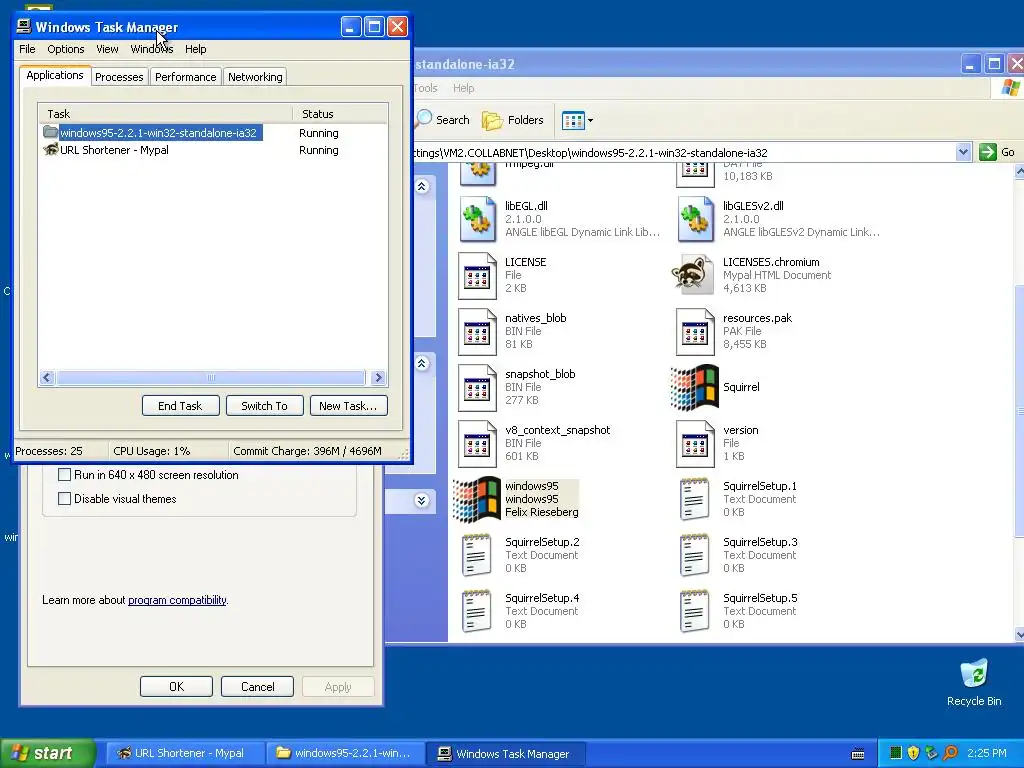Viewport: 1024px width, 768px height.
Task: Click Cancel in the properties dialog
Action: (257, 686)
